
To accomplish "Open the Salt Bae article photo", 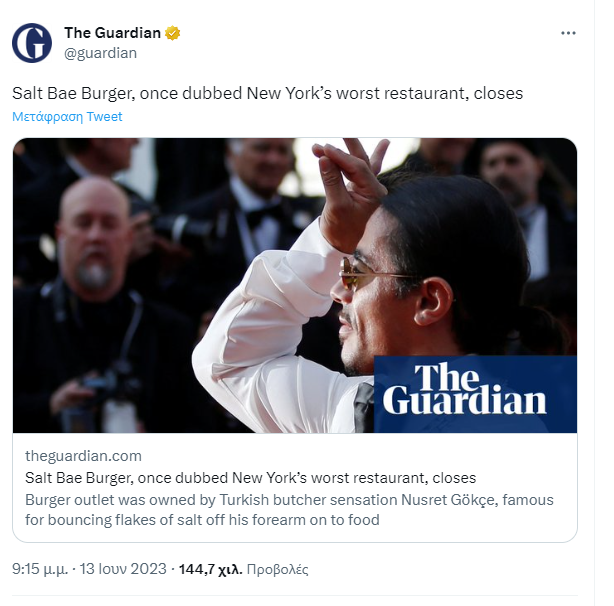I will click(x=295, y=285).
